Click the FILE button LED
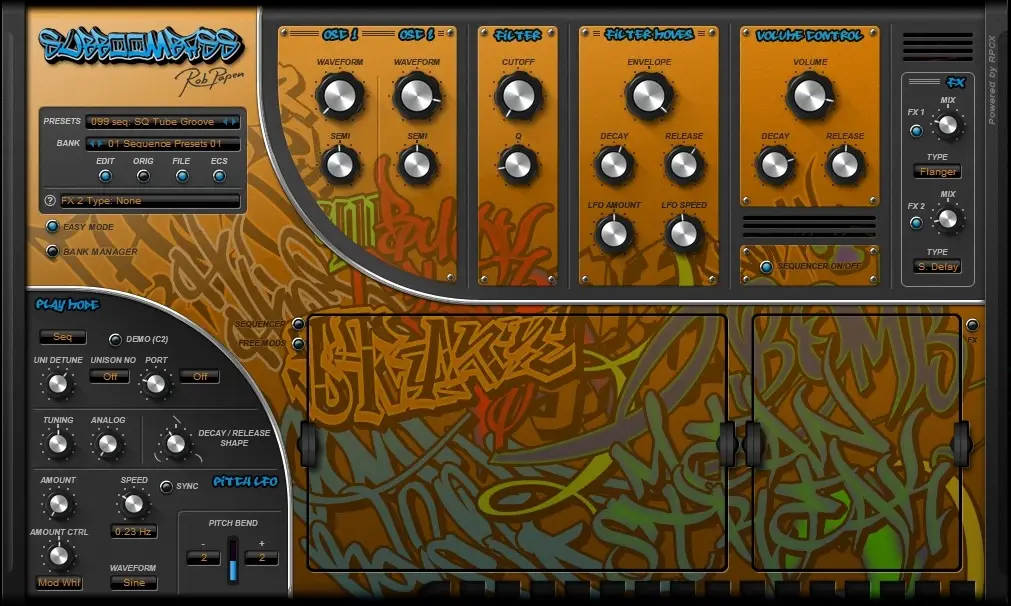 [182, 175]
